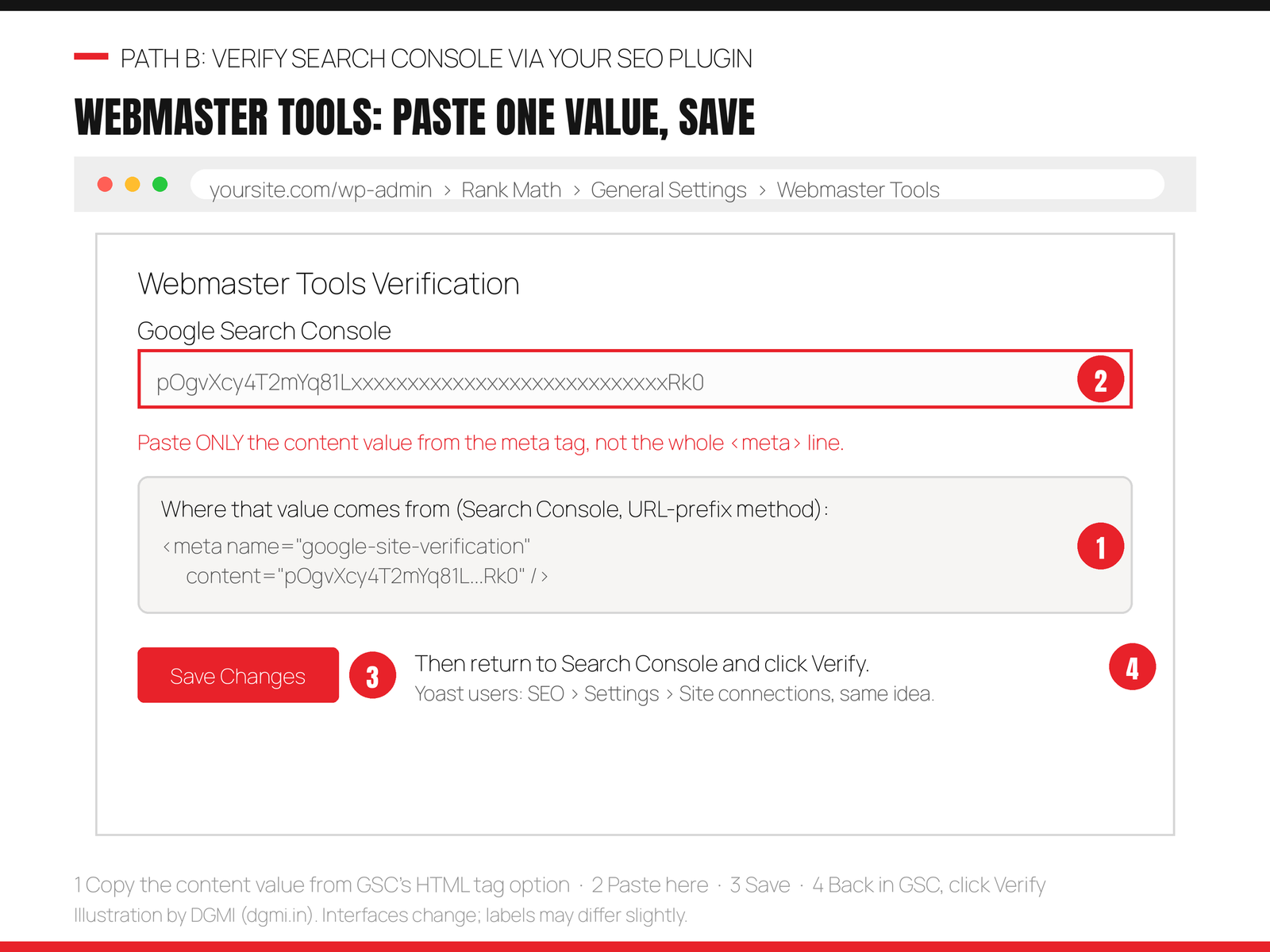This screenshot has width=1270, height=952.
Task: Click the Webmaster Tools breadcrumb
Action: coord(858,190)
